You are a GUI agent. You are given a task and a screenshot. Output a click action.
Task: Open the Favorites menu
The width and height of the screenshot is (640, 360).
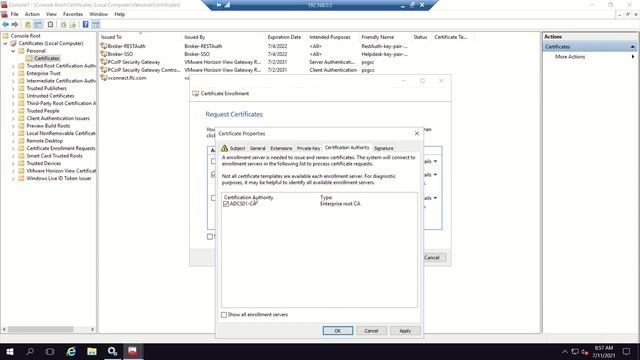pyautogui.click(x=73, y=14)
